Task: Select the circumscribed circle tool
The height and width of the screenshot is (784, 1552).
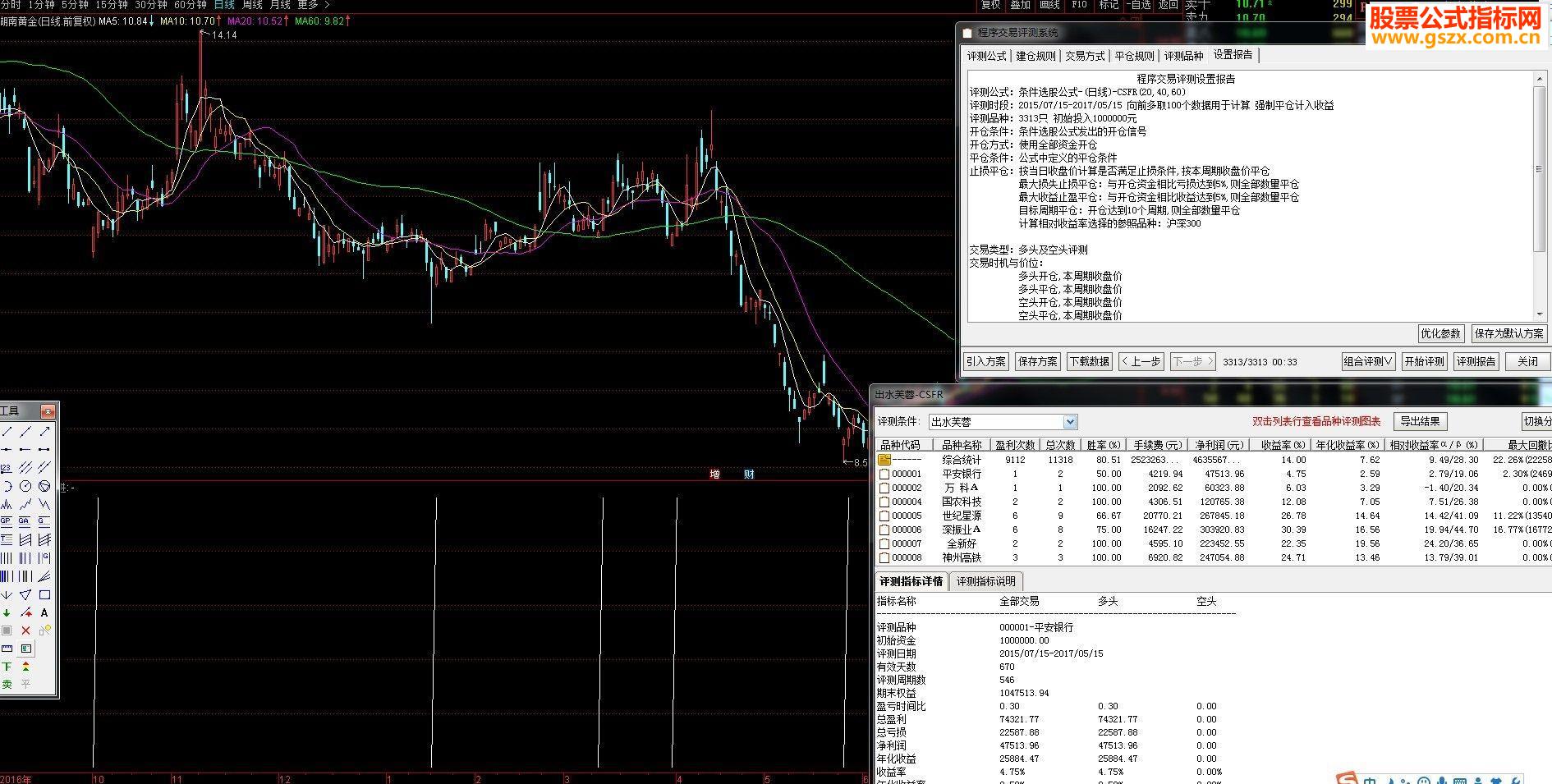Action: (x=45, y=485)
